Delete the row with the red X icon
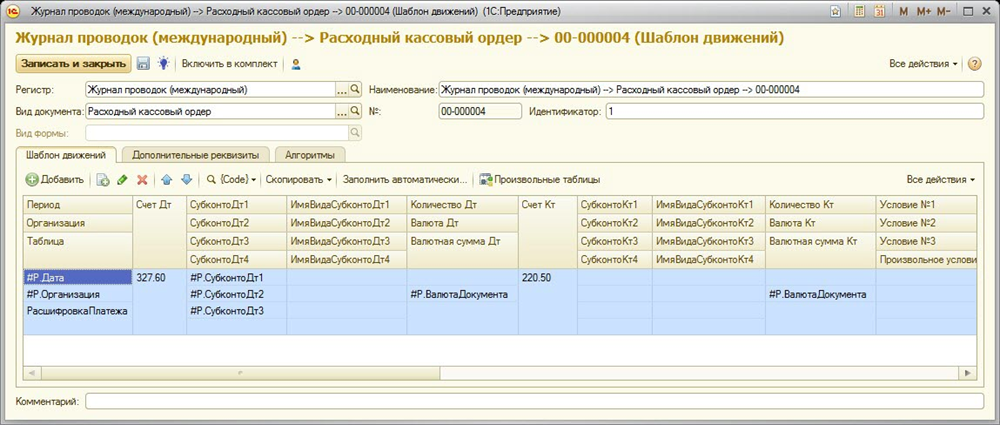This screenshot has width=1000, height=425. coord(142,180)
